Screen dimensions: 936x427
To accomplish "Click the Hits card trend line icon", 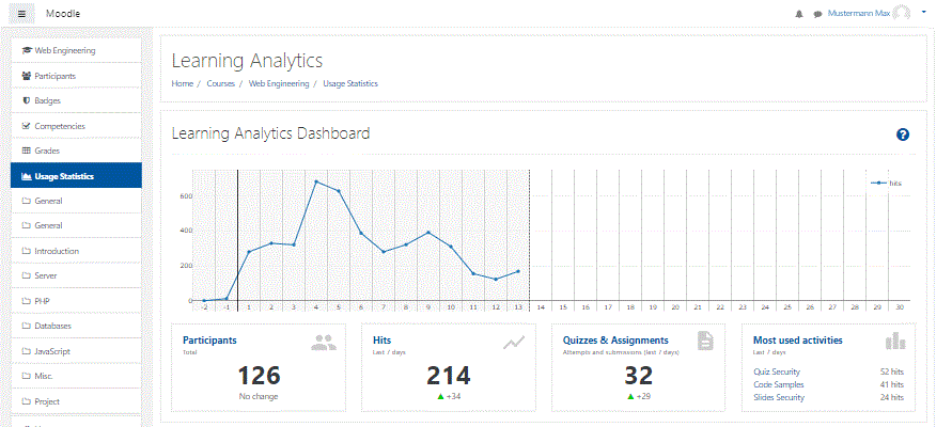I will point(514,343).
